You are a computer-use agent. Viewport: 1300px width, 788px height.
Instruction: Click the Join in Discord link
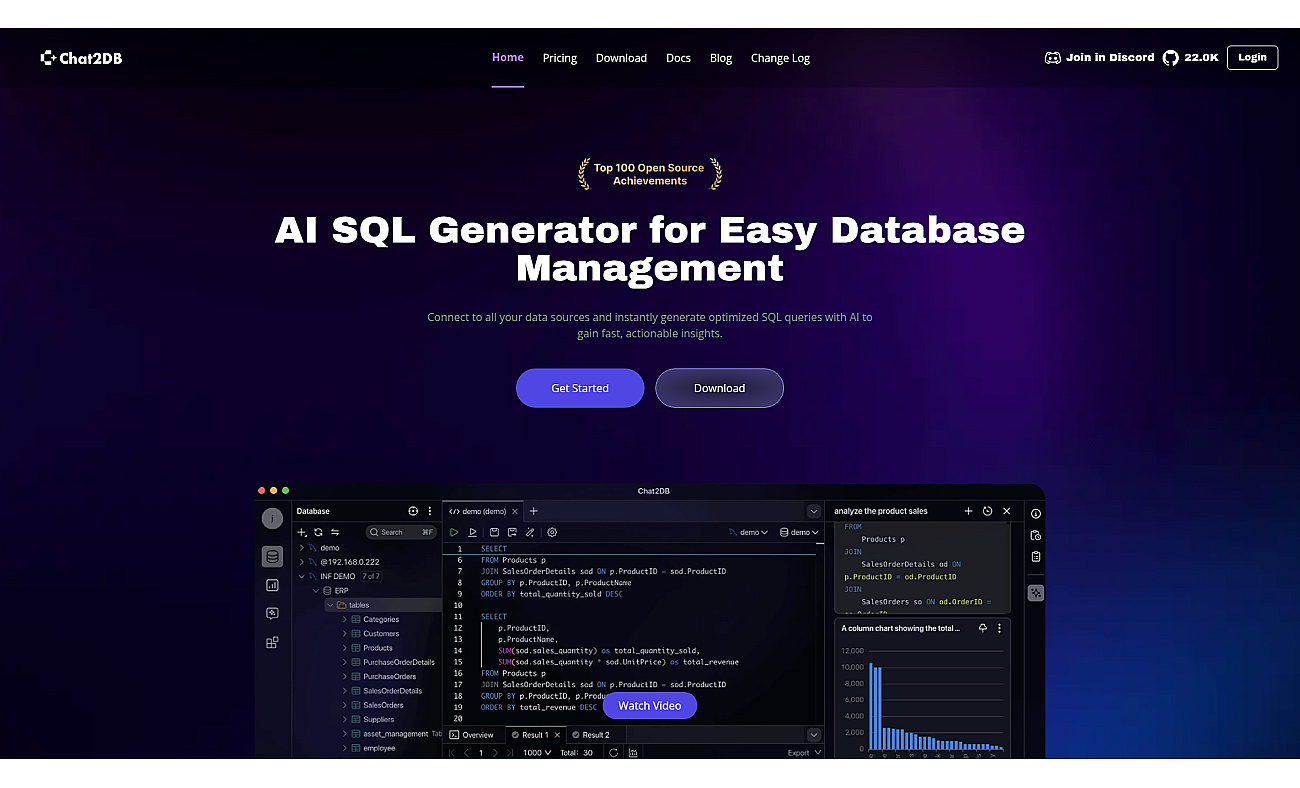pyautogui.click(x=1100, y=58)
